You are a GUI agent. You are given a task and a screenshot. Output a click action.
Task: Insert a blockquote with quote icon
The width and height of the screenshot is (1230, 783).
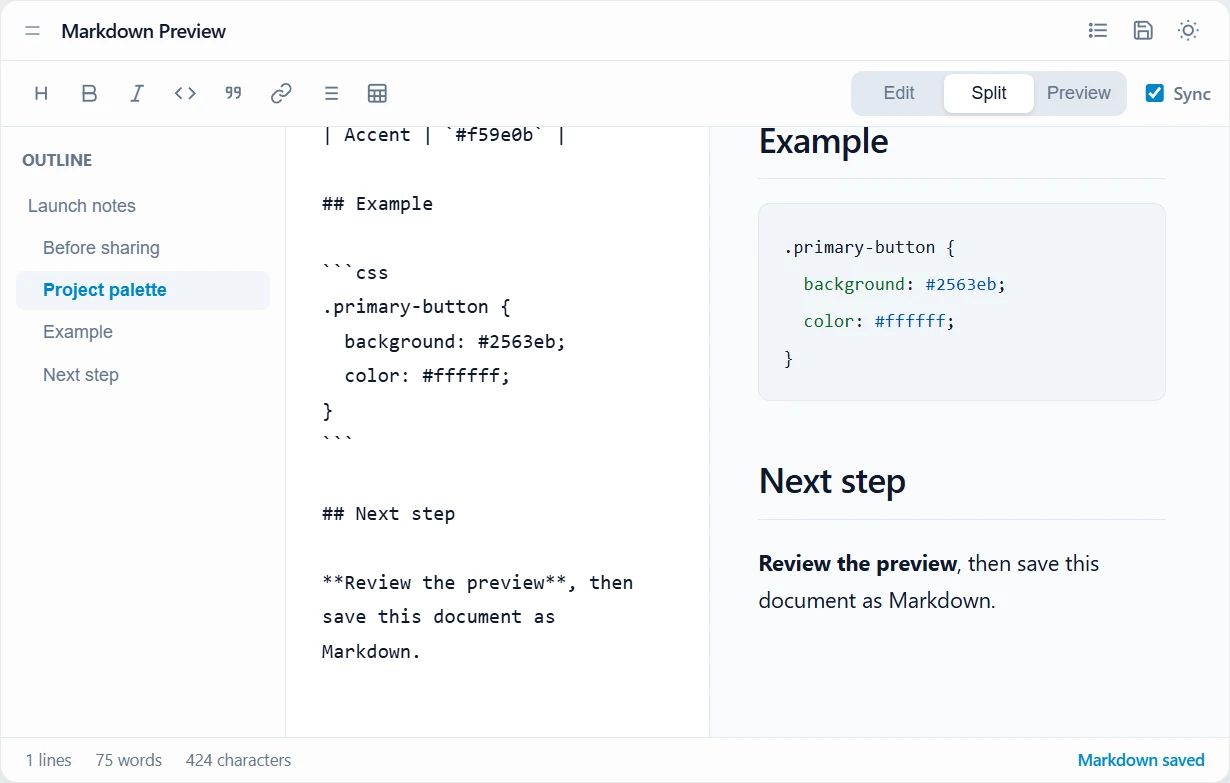[x=233, y=93]
